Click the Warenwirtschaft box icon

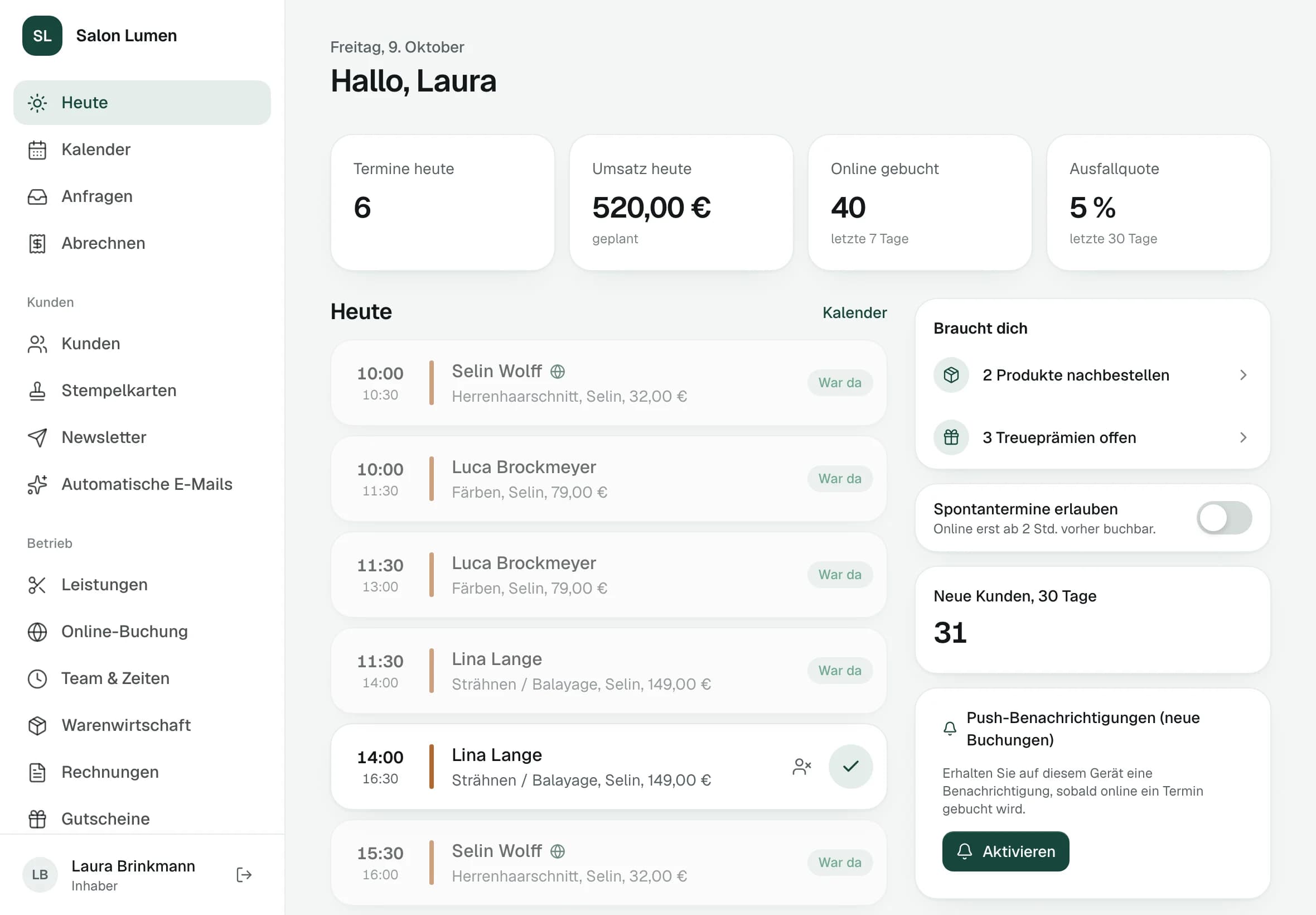point(37,726)
